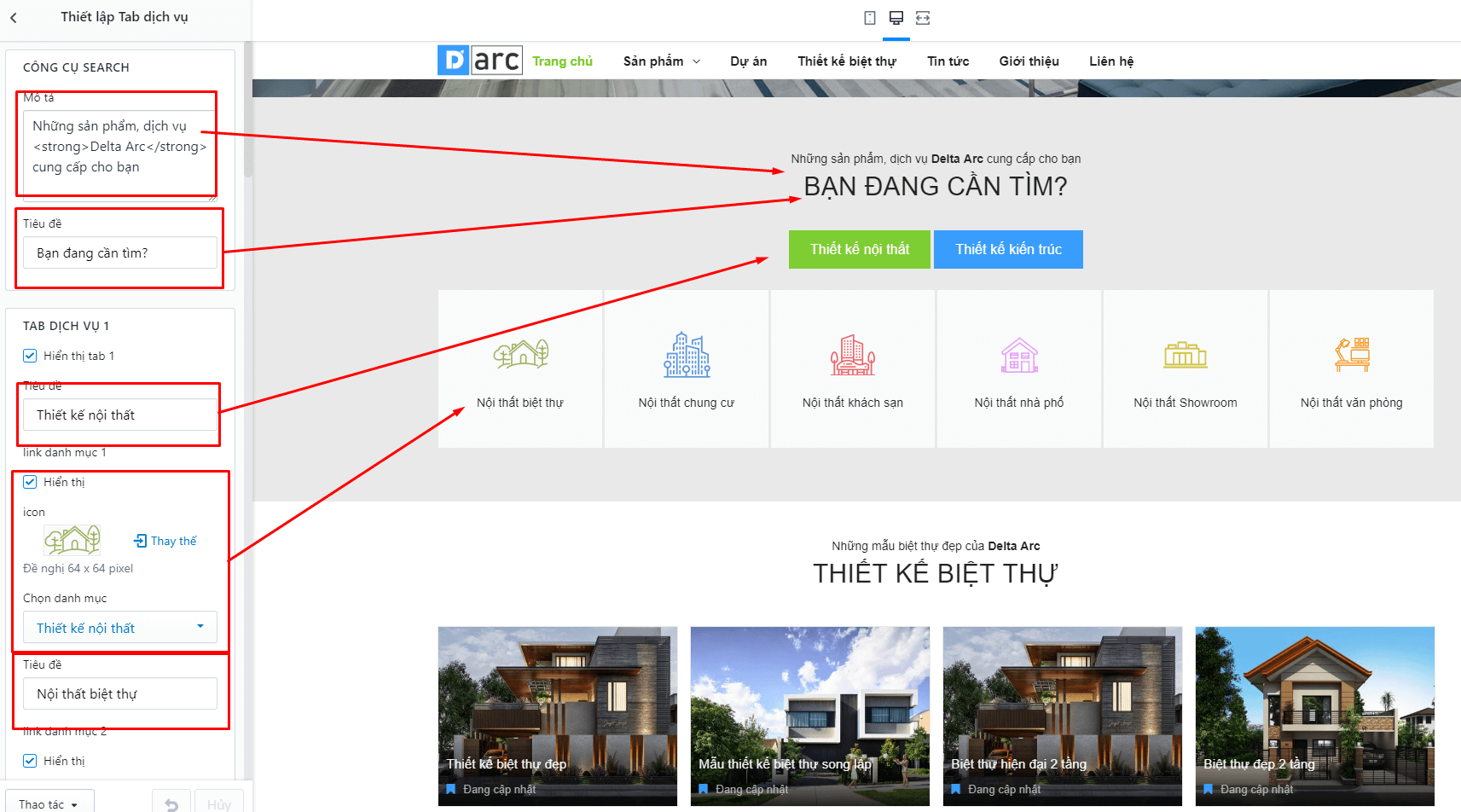Open Tin tức in the navigation
1461x812 pixels.
(x=948, y=61)
